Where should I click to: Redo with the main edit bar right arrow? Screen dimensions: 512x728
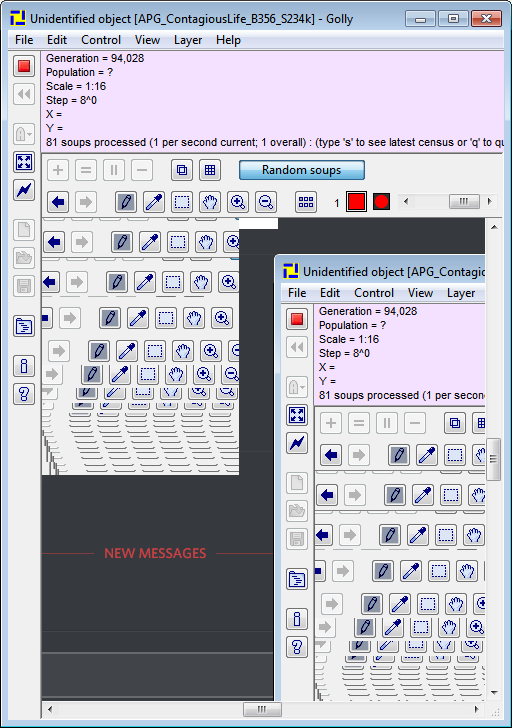[86, 202]
